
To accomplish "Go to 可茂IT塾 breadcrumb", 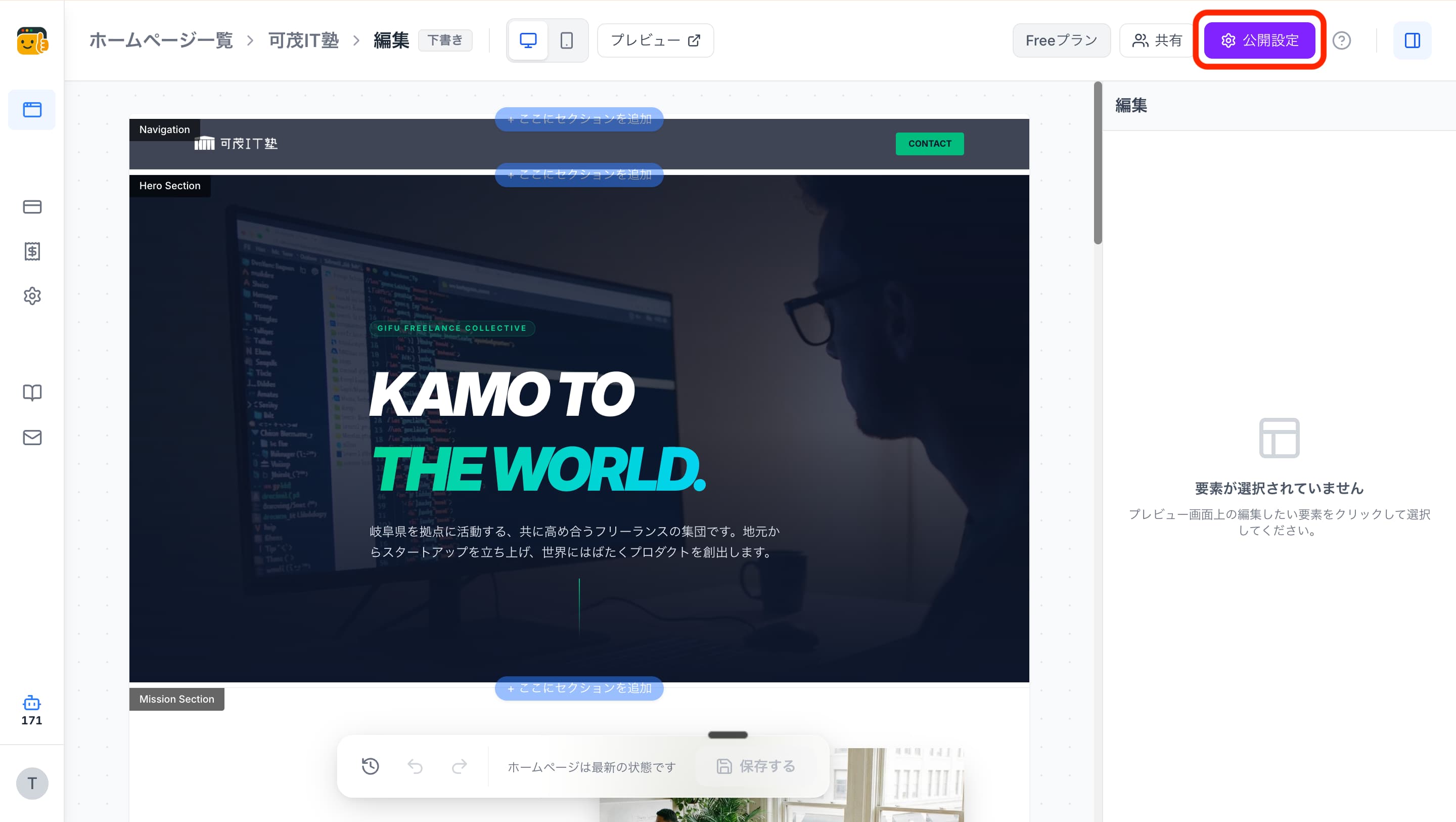I will [303, 41].
